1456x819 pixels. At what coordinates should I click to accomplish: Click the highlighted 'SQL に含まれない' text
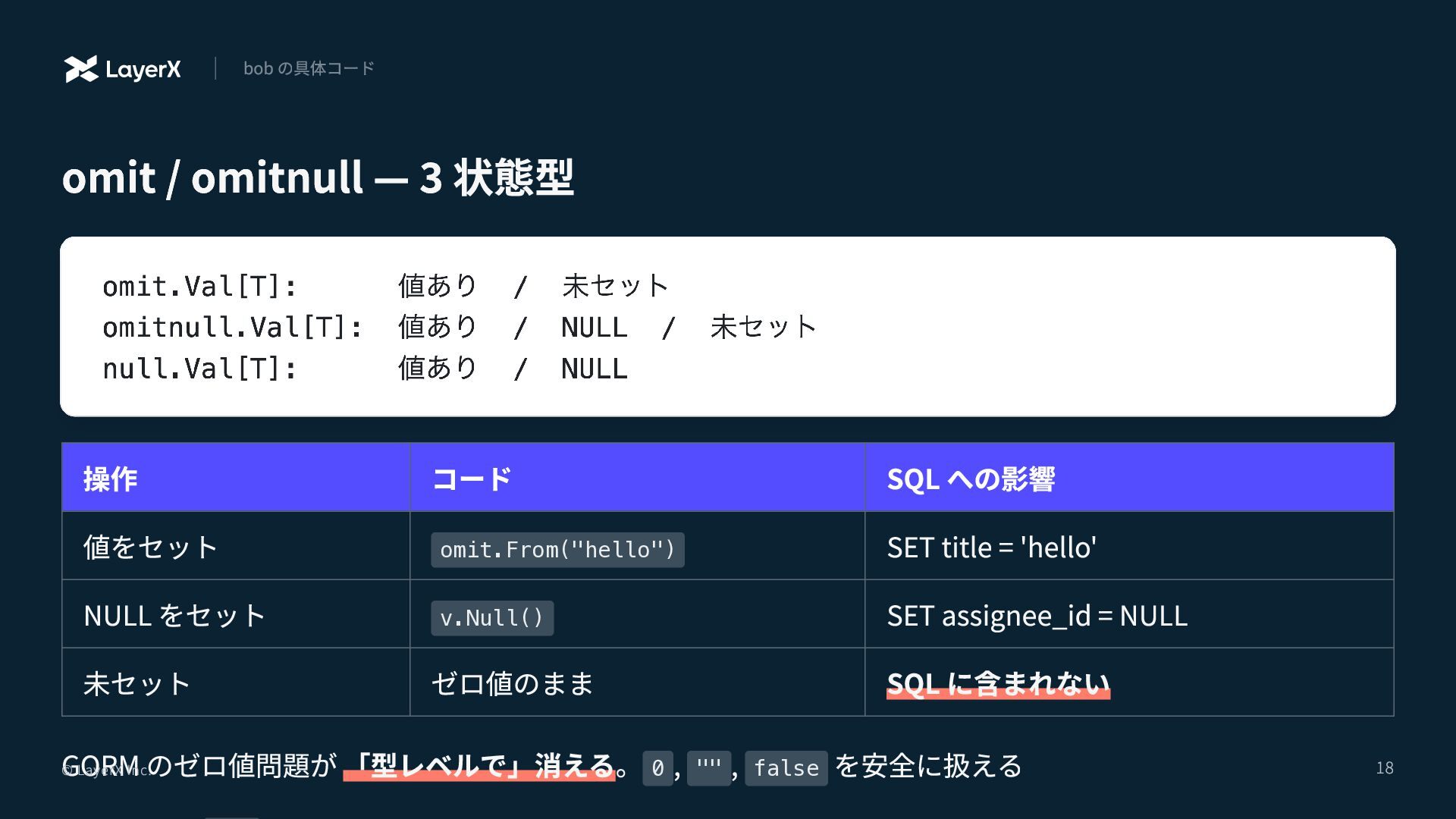997,683
